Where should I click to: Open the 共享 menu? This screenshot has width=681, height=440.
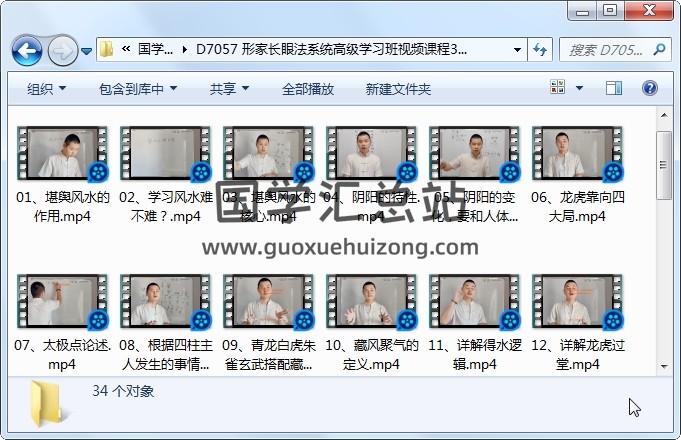229,89
